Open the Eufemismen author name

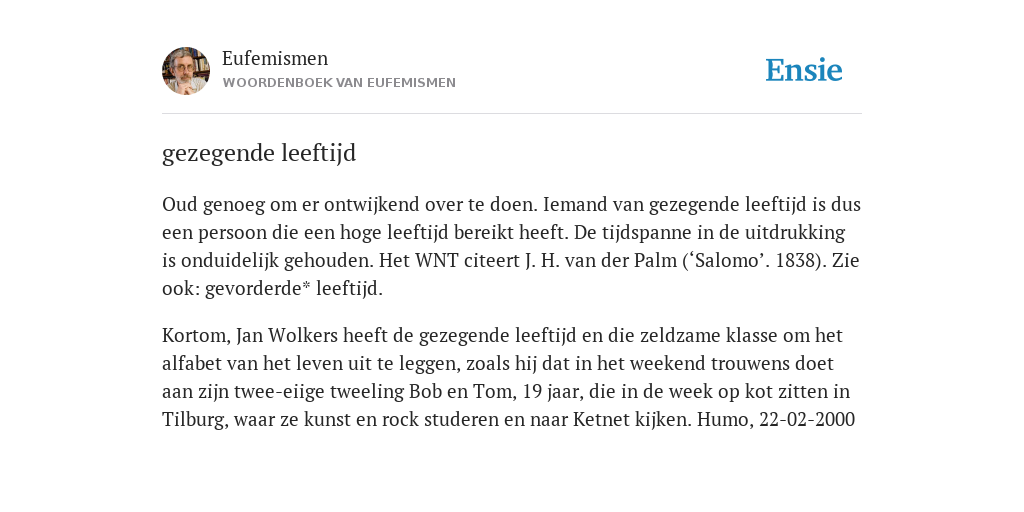(275, 59)
